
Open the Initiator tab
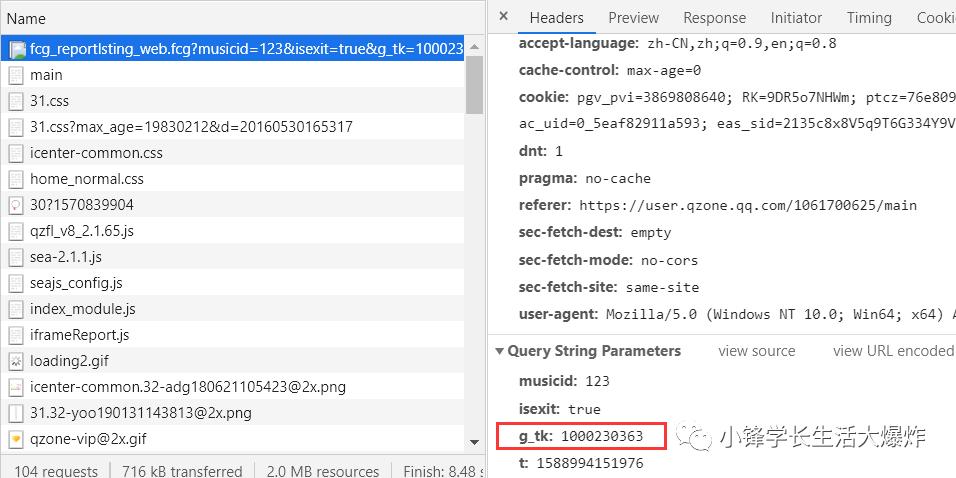tap(796, 18)
